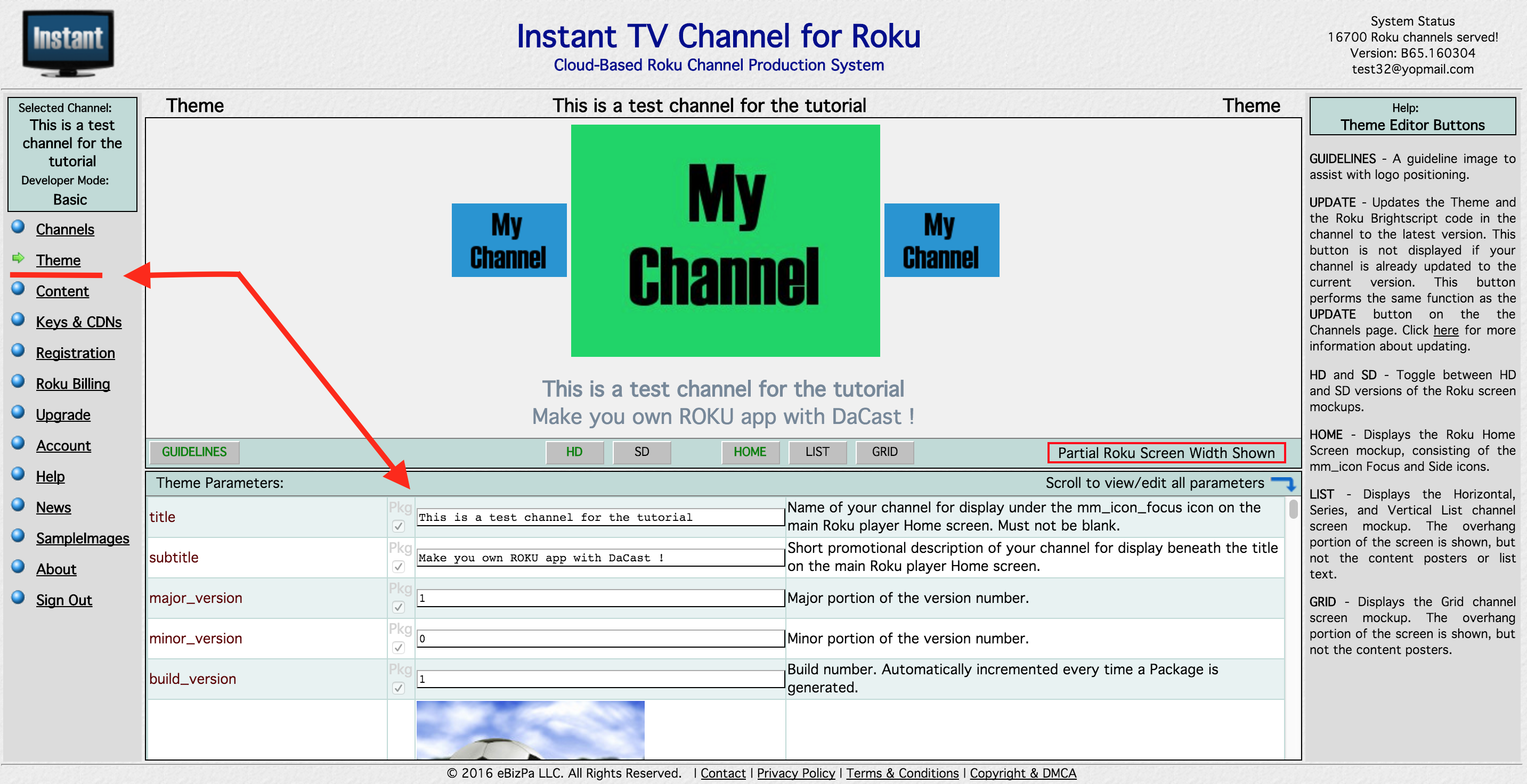Open the Roku Billing page
1527x784 pixels.
tap(73, 383)
